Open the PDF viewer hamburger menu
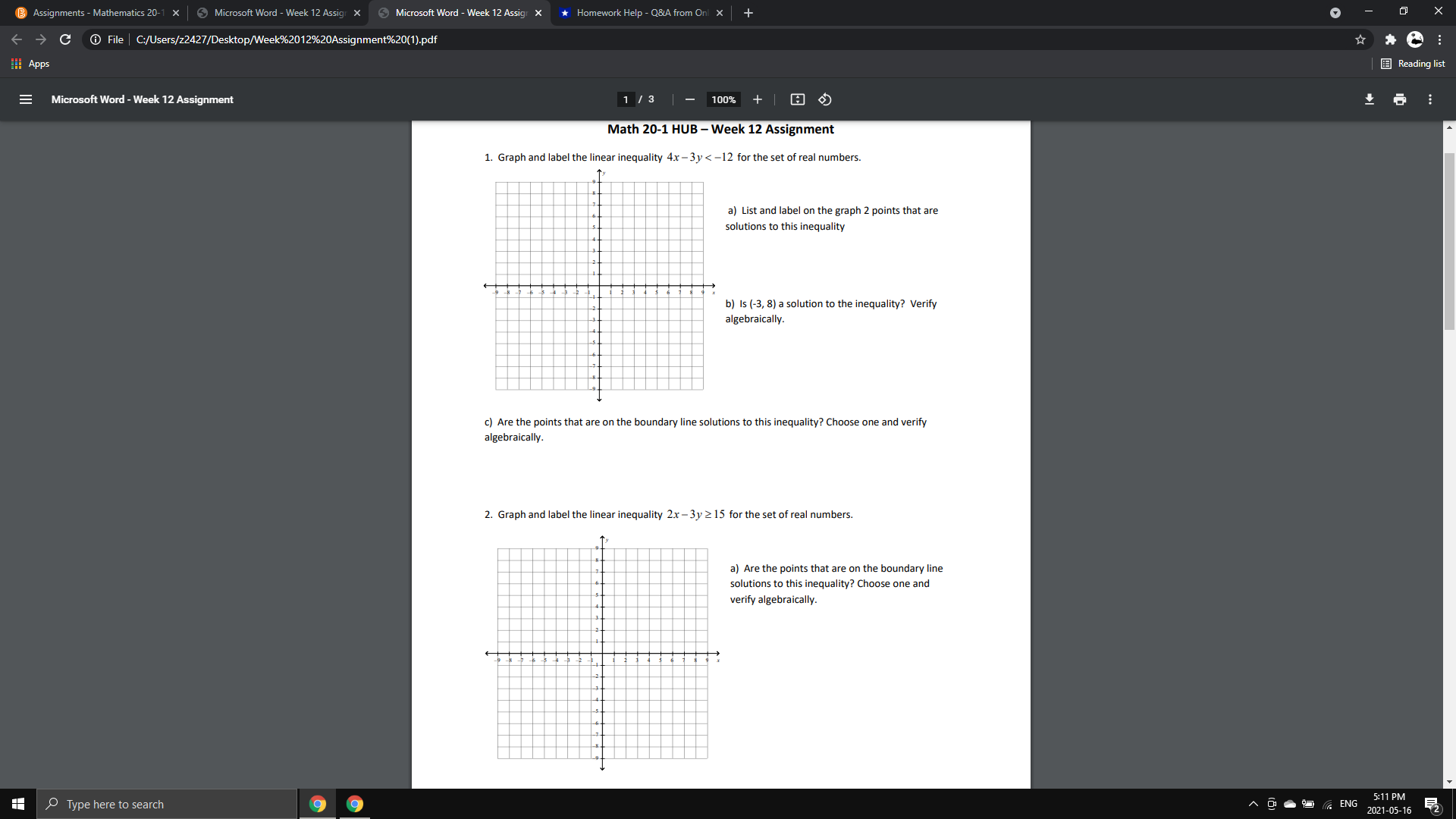 pos(25,99)
